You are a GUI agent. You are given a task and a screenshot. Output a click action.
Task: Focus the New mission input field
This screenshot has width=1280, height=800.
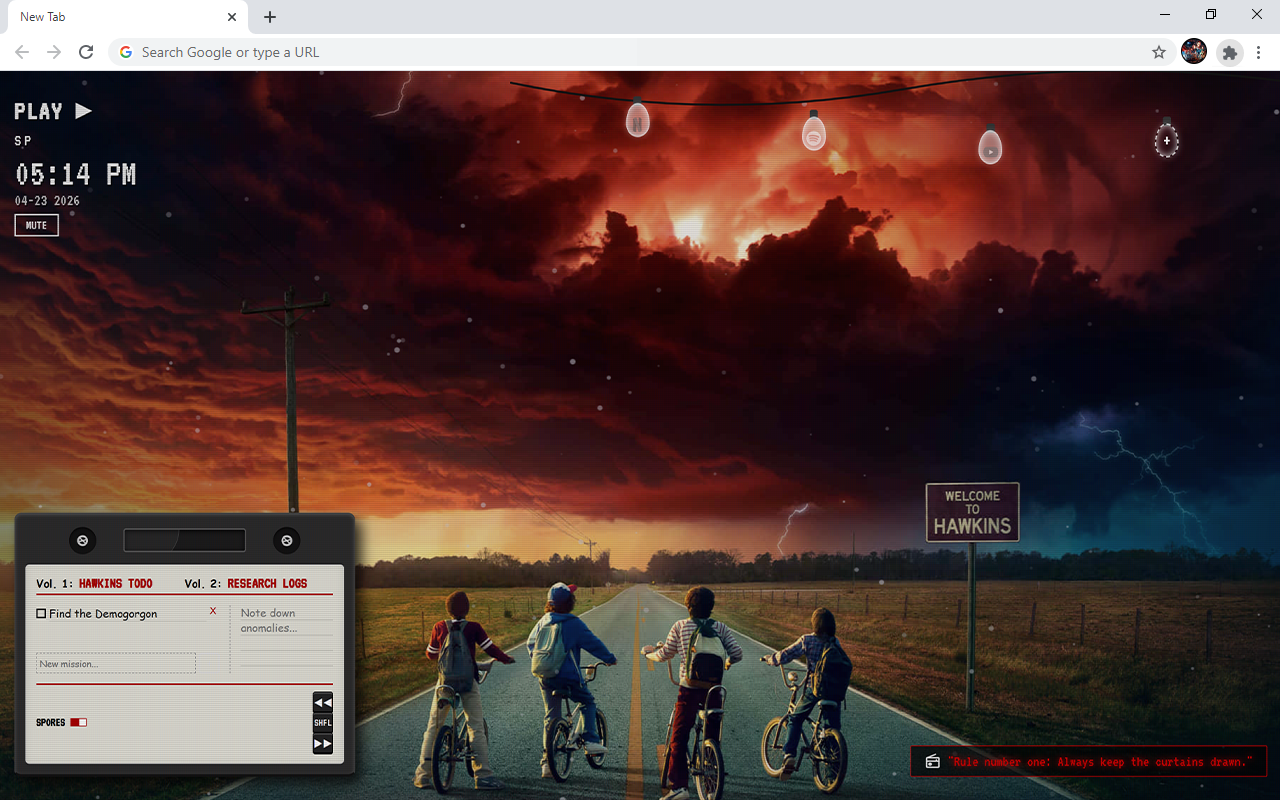116,664
